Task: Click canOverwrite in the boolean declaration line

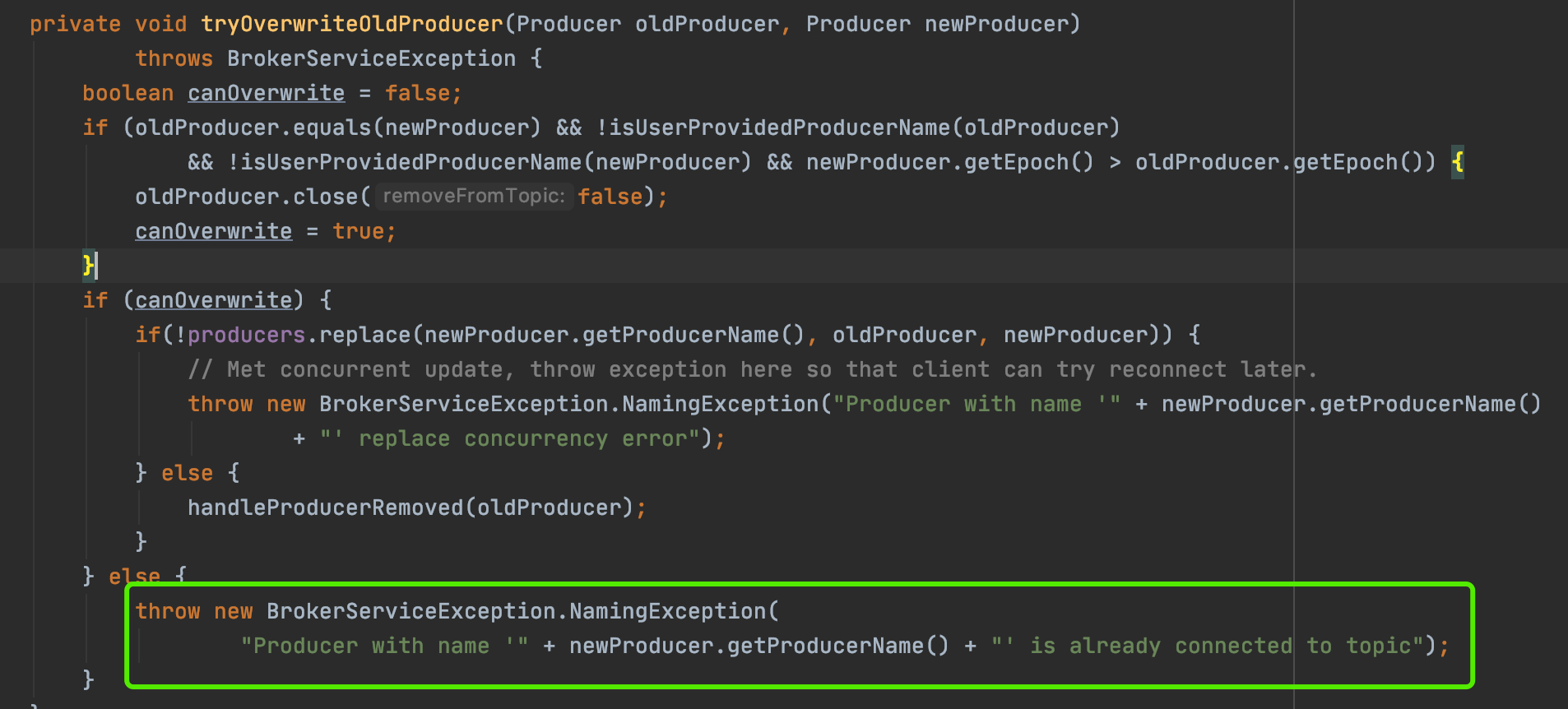Action: click(267, 93)
